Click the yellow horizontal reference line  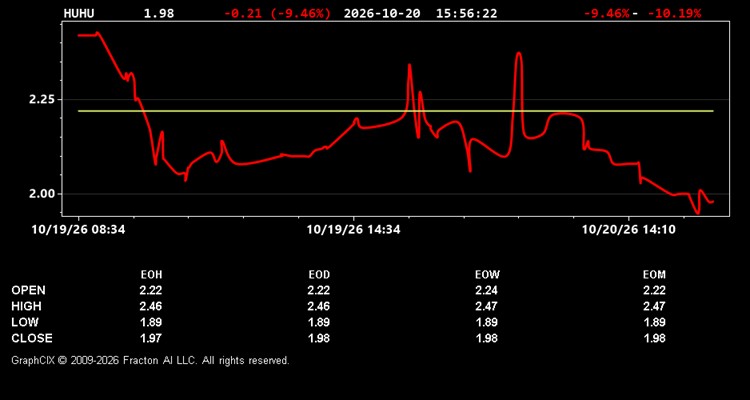(396, 111)
